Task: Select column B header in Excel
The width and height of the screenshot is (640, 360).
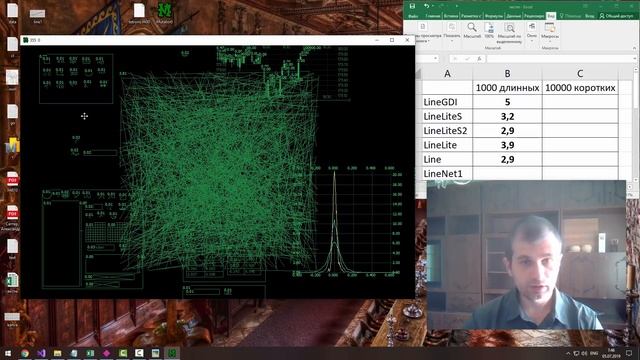Action: coord(507,73)
